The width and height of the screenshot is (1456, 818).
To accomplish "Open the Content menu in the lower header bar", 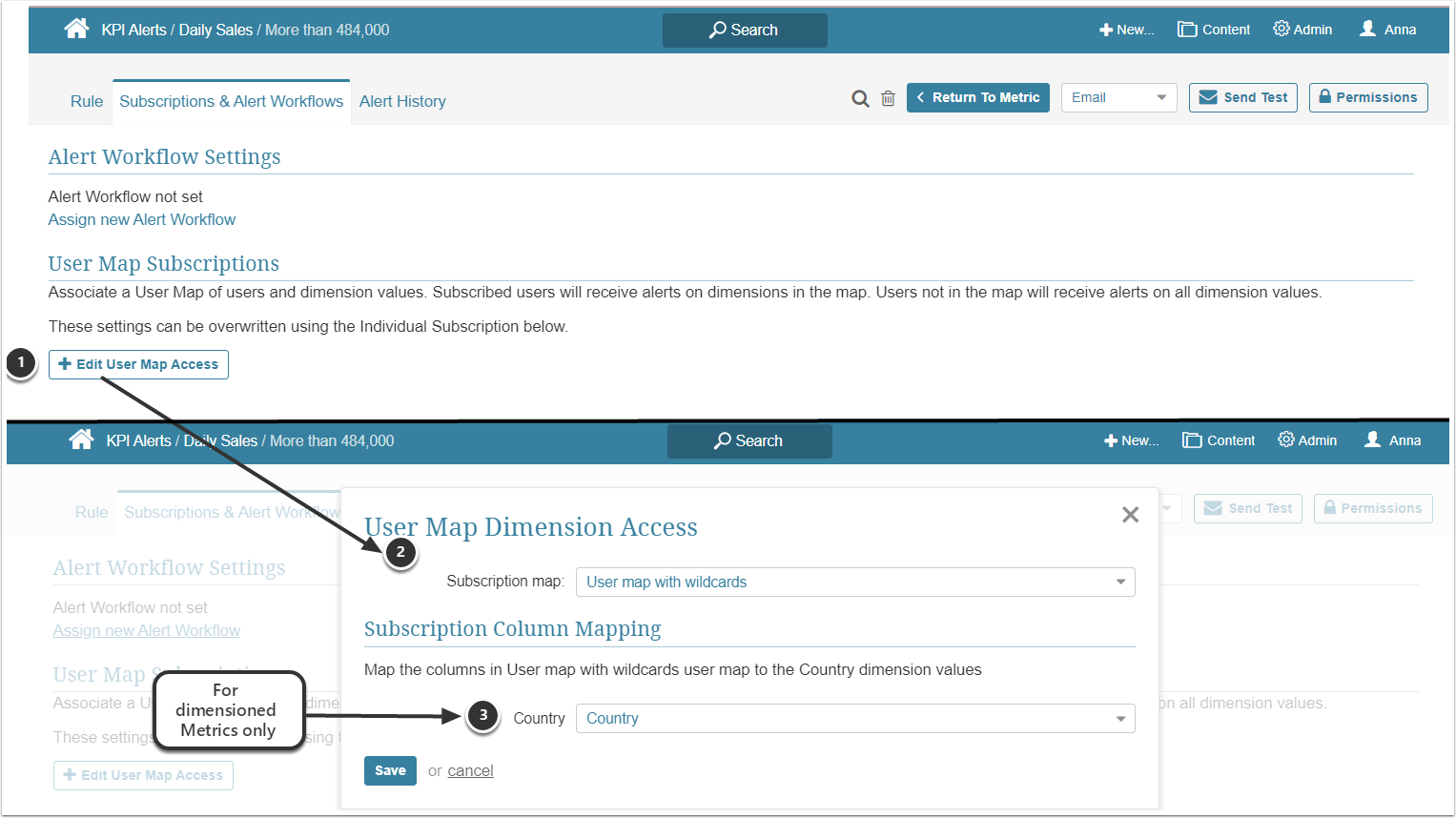I will coord(1219,440).
